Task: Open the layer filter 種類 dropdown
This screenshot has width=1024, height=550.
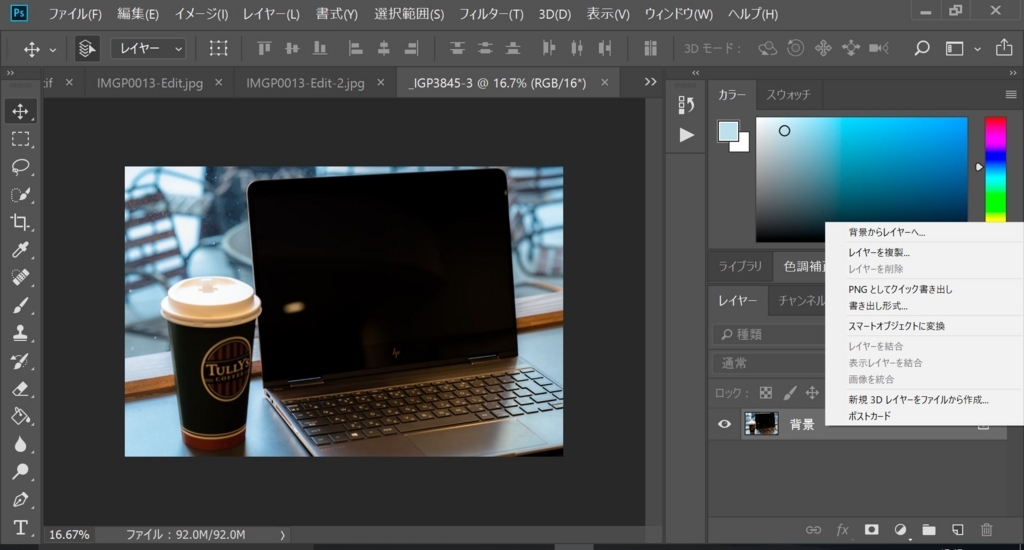Action: (x=769, y=334)
